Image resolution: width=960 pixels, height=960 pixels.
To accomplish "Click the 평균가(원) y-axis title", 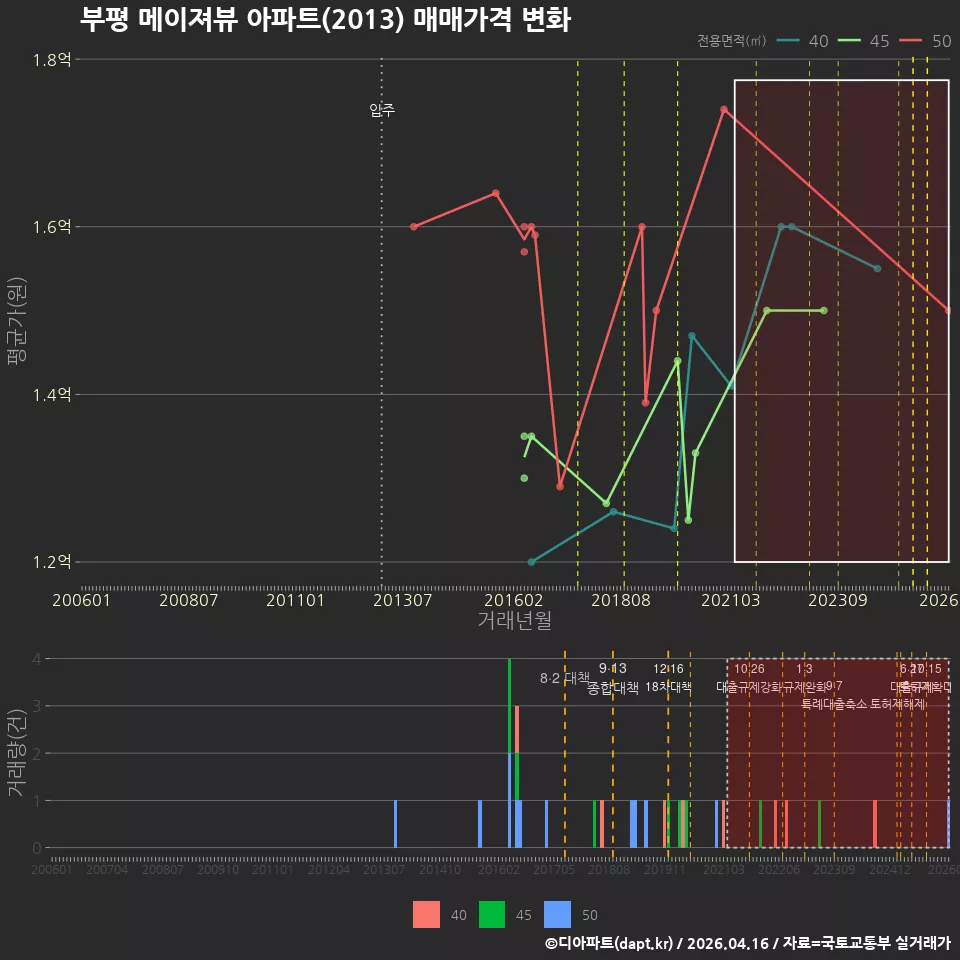I will click(17, 321).
